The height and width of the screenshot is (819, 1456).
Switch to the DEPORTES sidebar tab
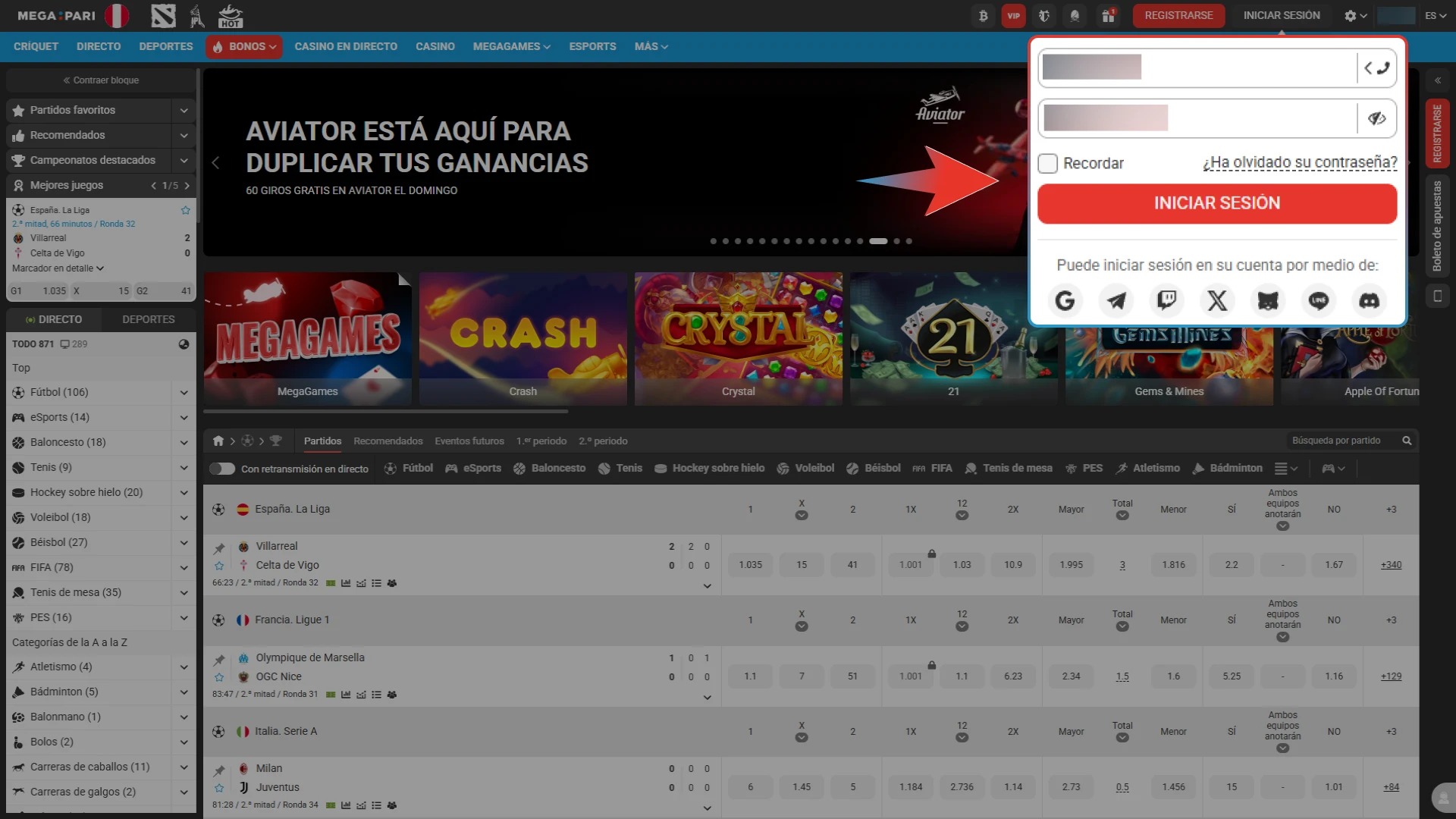coord(149,320)
